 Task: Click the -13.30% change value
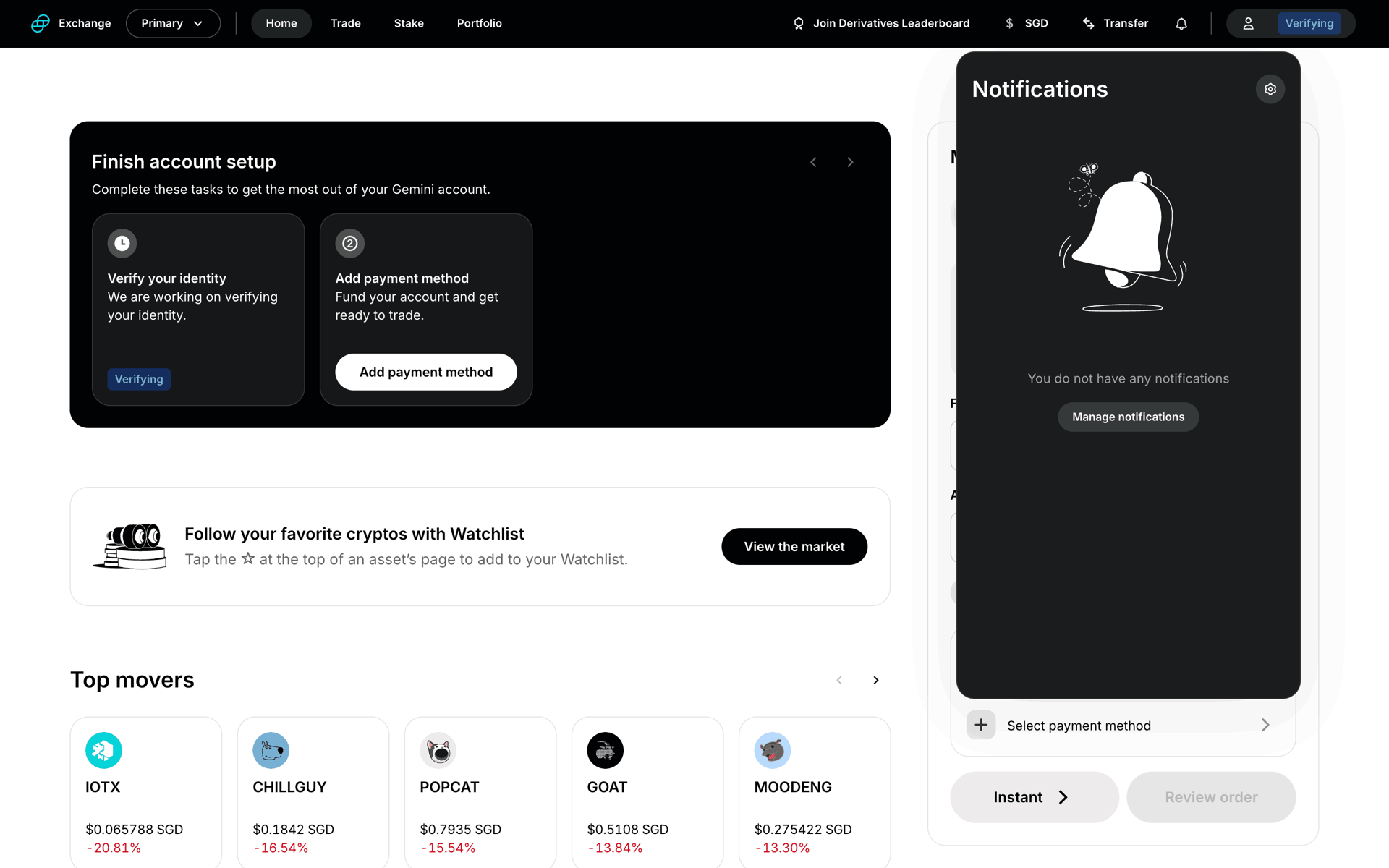point(782,848)
